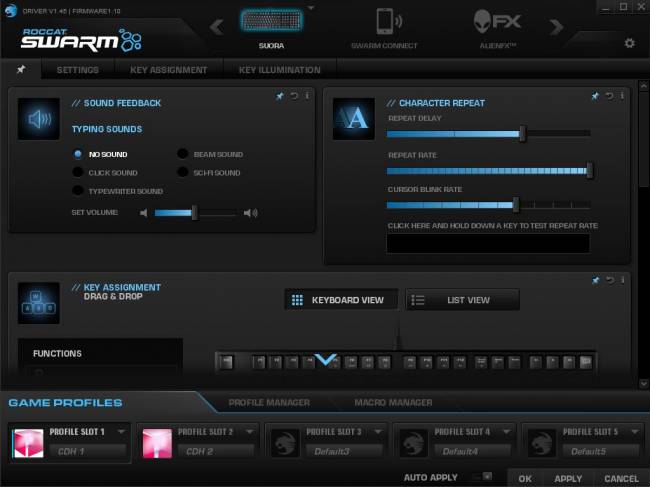Image resolution: width=650 pixels, height=487 pixels.
Task: Click the pin tab icon
Action: tap(21, 70)
